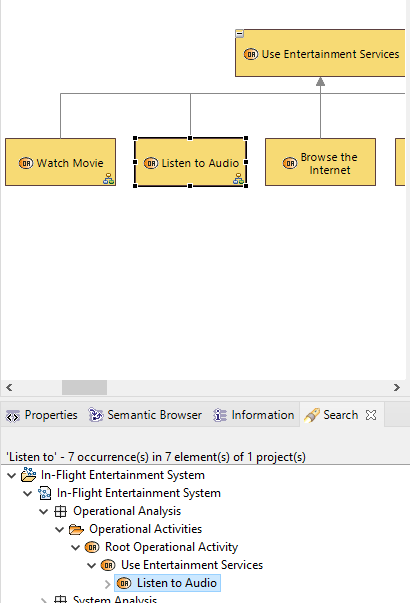Click the OA icon in Use Entertainment Services box
The height and width of the screenshot is (603, 410).
click(251, 54)
